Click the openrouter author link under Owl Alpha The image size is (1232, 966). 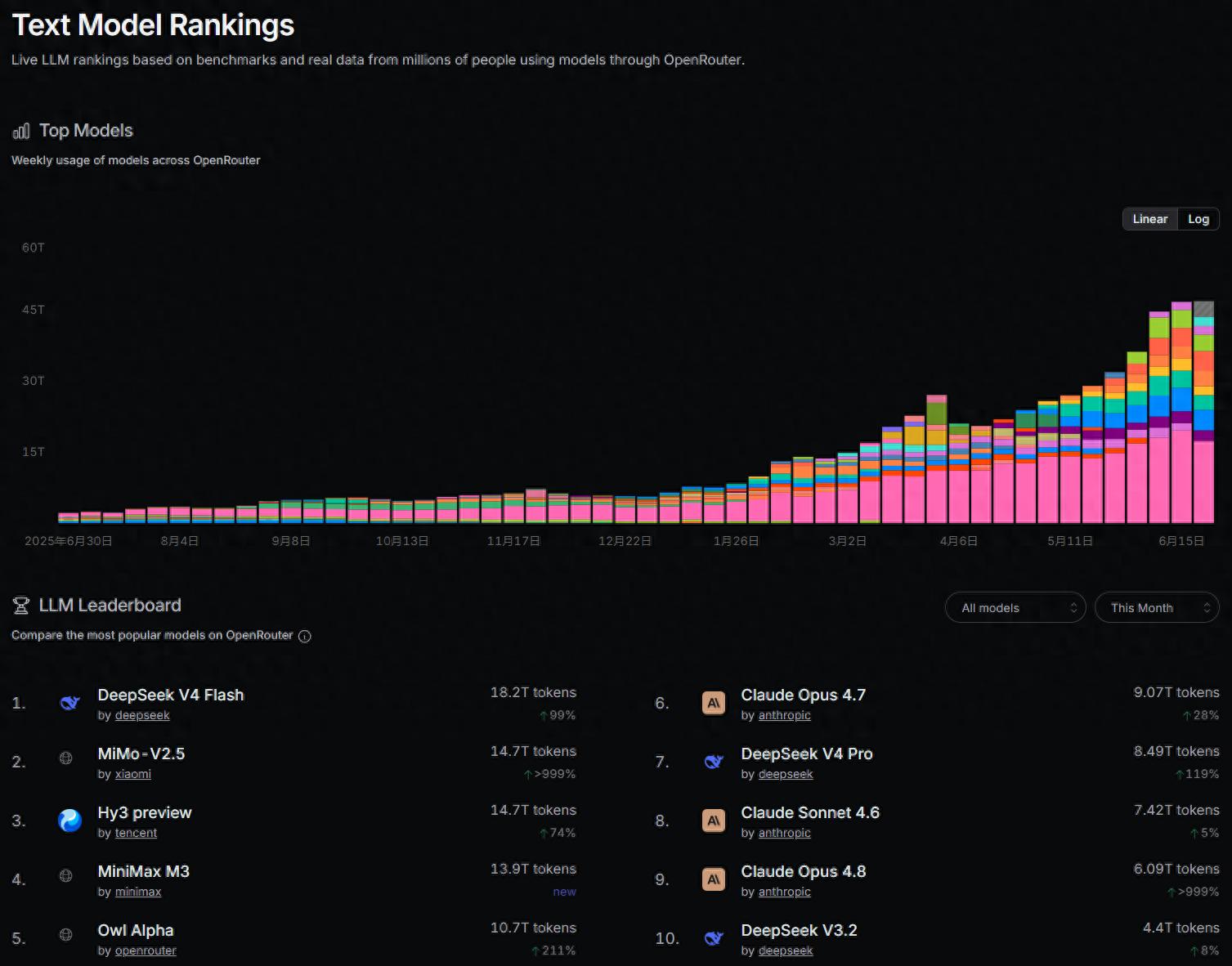pos(146,950)
